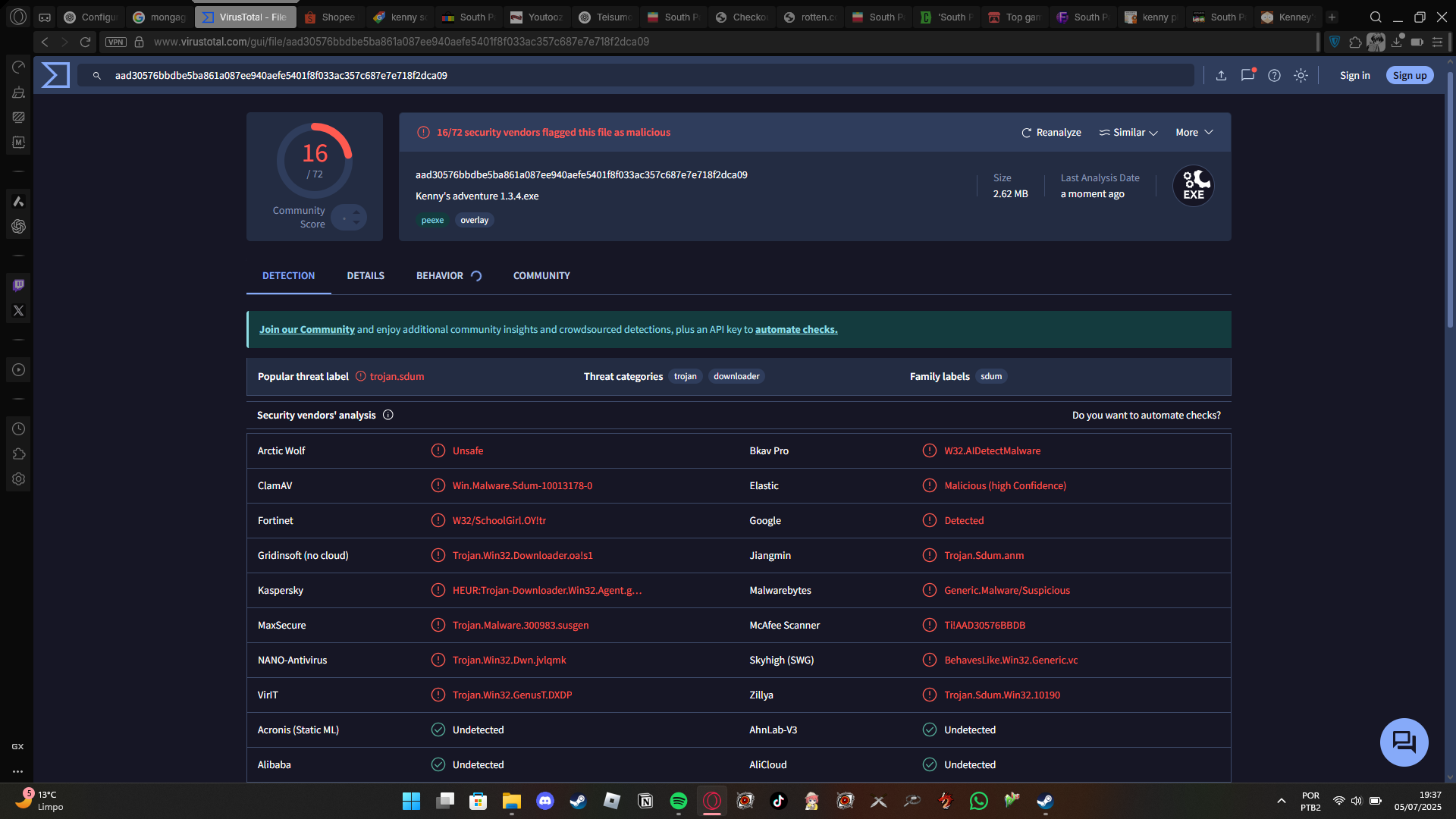
Task: Open WhatsApp from the Windows taskbar
Action: point(979,801)
